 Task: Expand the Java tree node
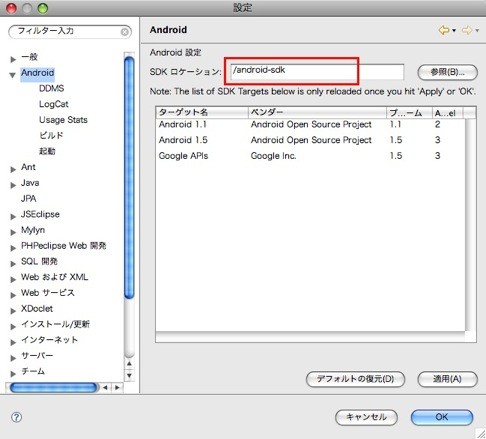pyautogui.click(x=13, y=185)
